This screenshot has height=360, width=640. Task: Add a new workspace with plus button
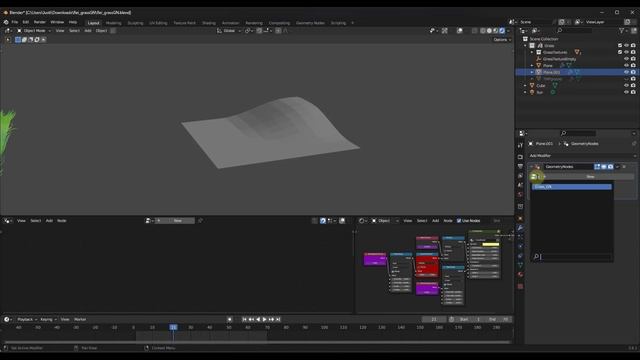(x=353, y=23)
